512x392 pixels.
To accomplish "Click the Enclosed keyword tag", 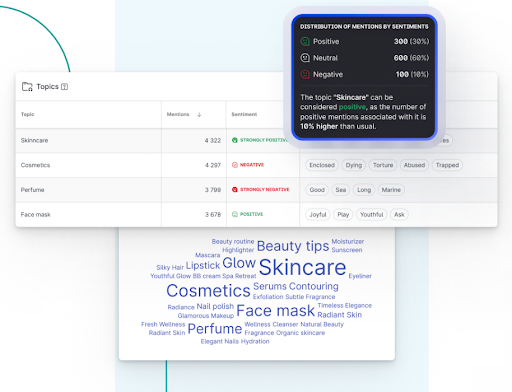I will click(322, 165).
